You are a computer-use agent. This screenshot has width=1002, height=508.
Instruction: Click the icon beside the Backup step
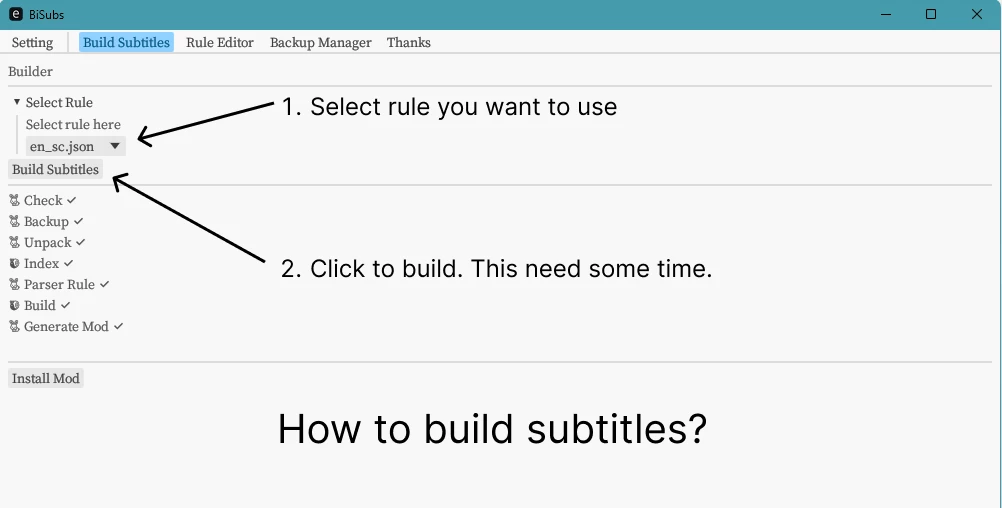click(x=14, y=222)
